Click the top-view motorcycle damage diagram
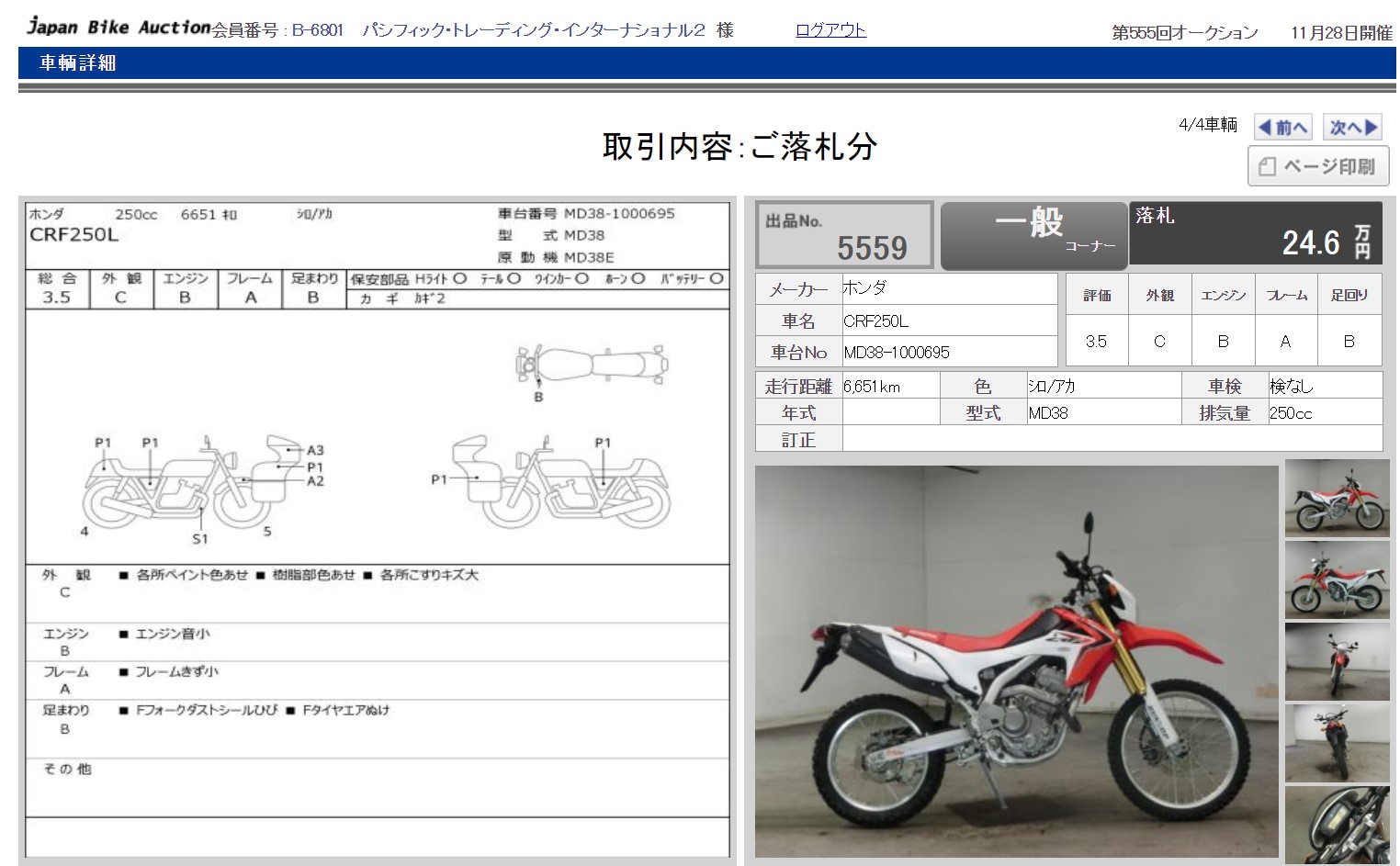 tap(592, 365)
